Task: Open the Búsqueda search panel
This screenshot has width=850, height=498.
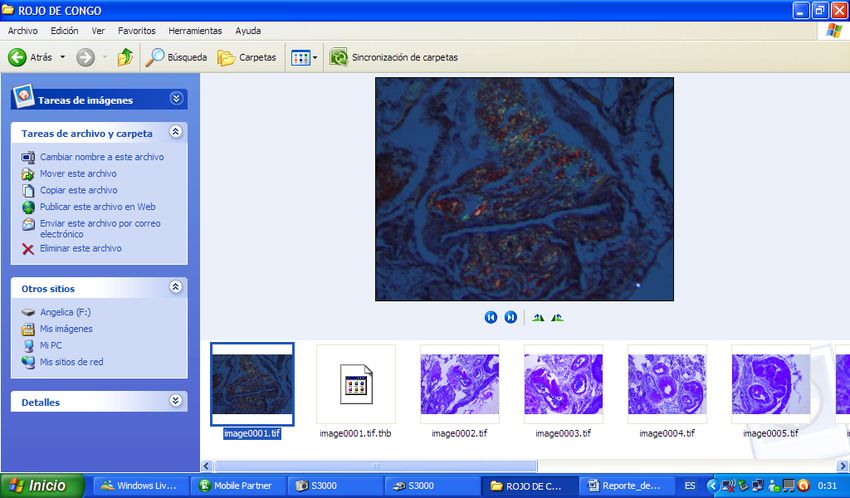Action: pyautogui.click(x=176, y=58)
